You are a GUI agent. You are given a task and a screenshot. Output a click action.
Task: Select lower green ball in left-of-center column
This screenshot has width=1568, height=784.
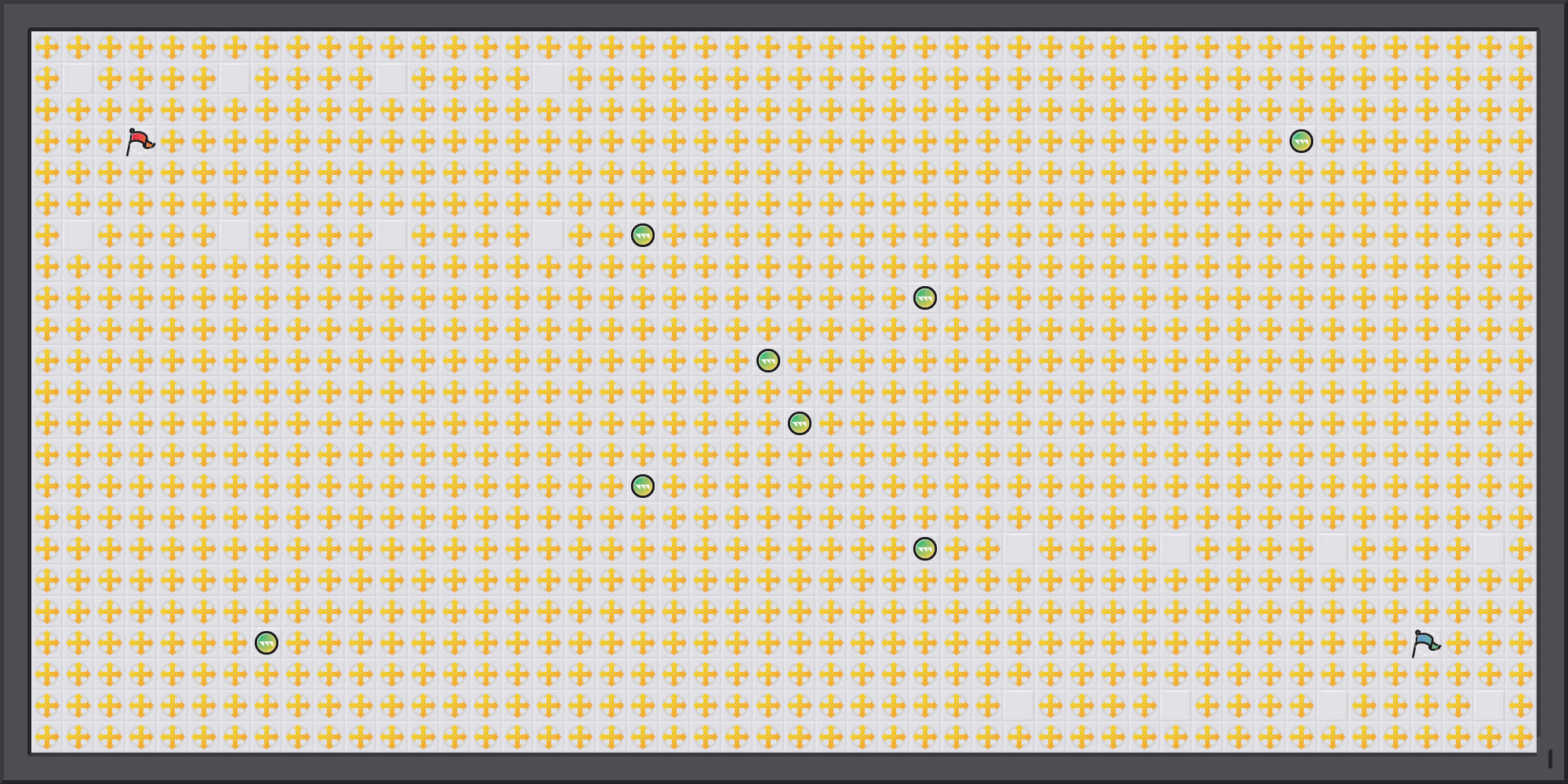pos(643,486)
